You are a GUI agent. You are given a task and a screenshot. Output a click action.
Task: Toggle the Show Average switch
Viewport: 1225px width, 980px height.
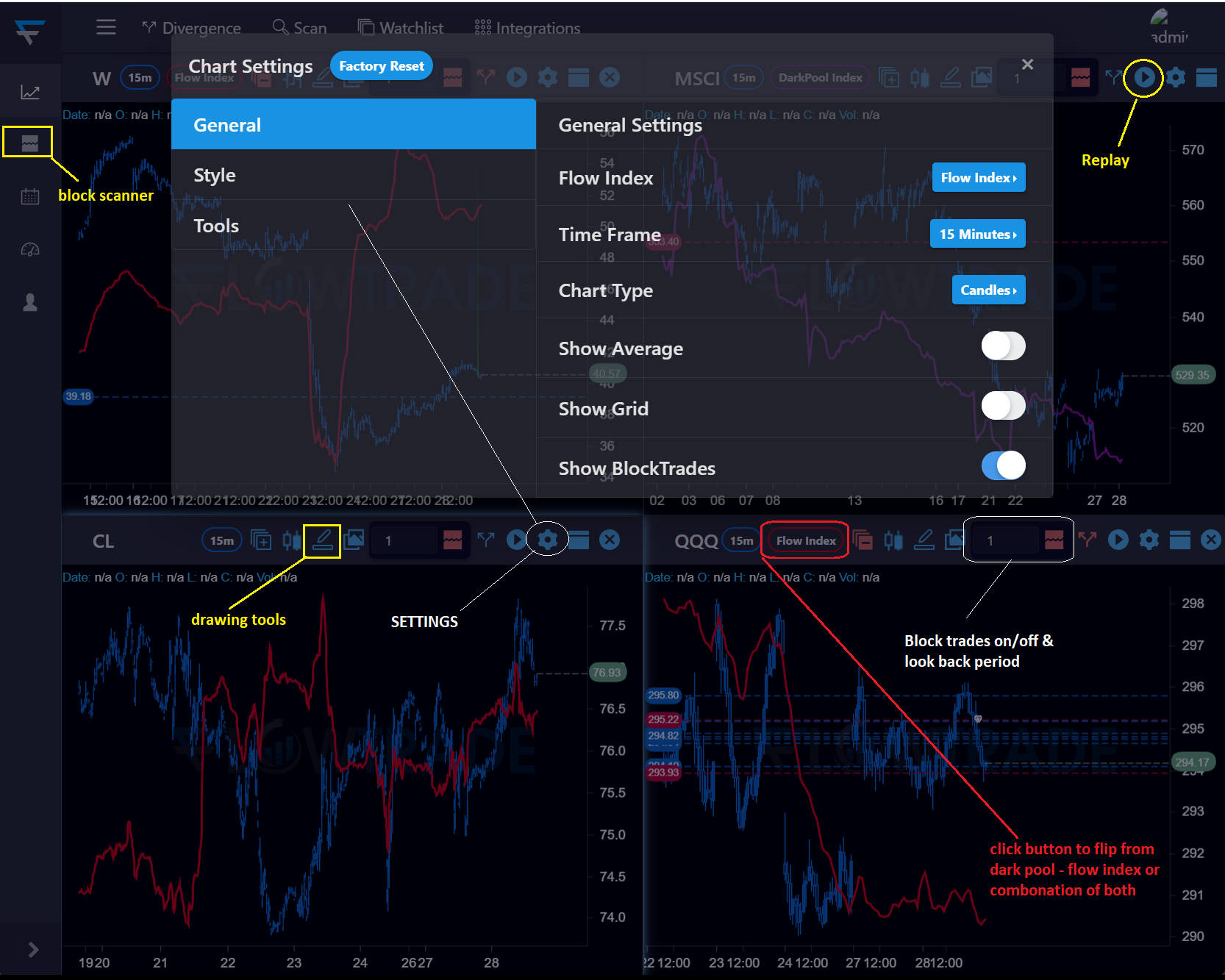(1003, 346)
